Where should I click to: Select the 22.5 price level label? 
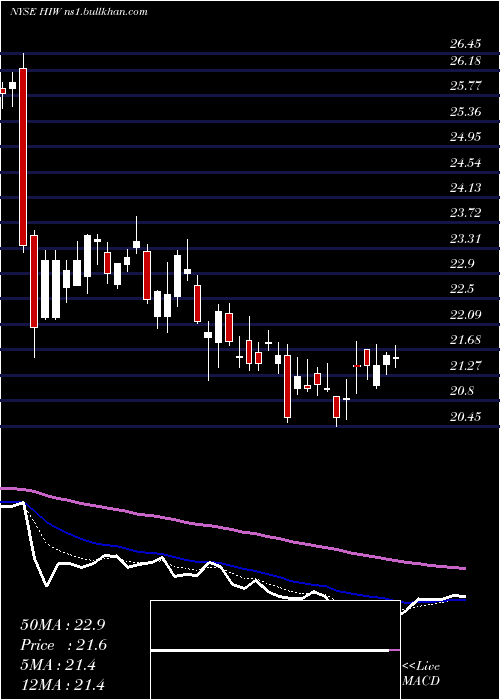click(462, 289)
